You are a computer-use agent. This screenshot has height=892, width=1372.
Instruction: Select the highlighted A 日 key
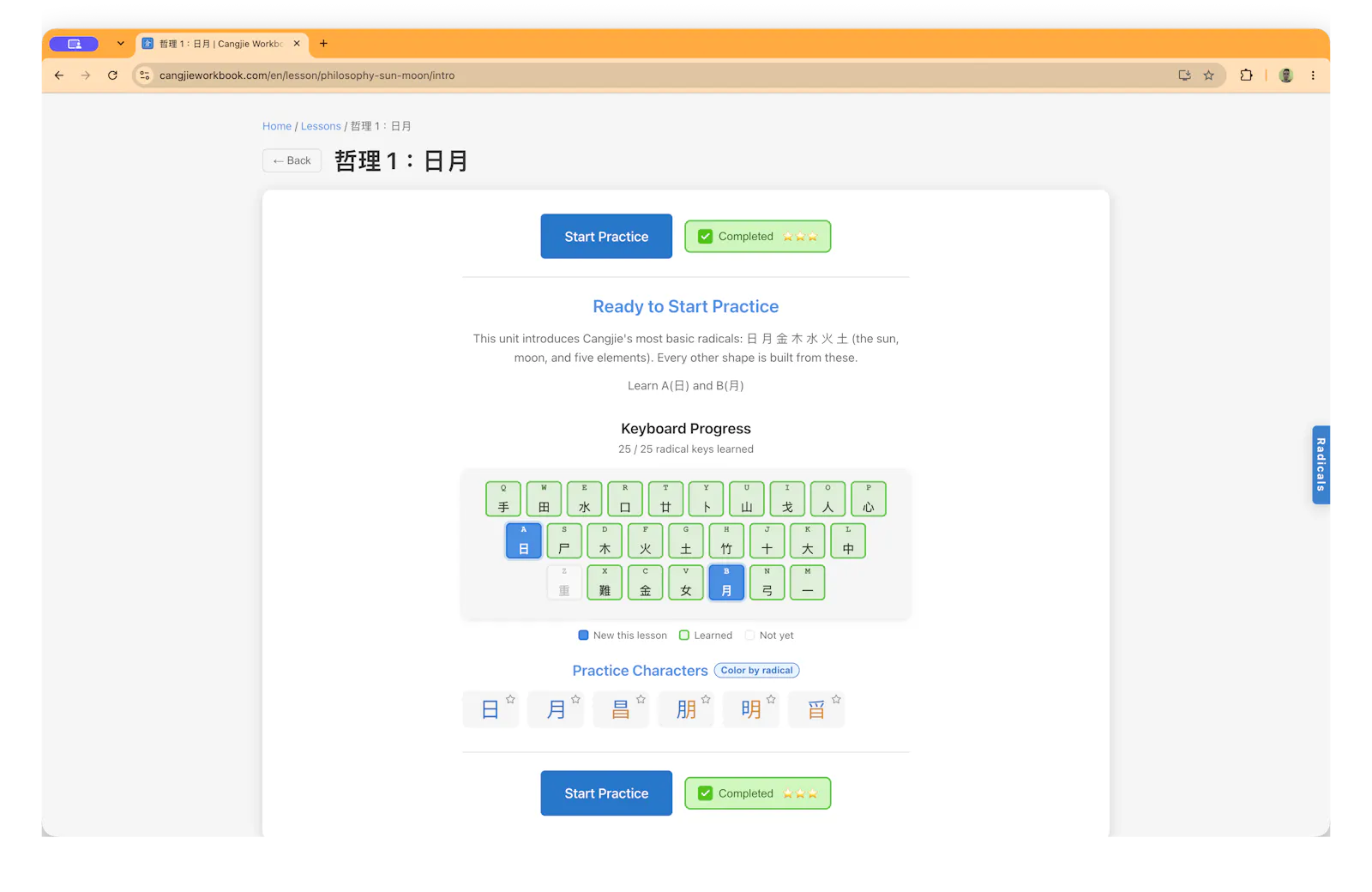(524, 541)
